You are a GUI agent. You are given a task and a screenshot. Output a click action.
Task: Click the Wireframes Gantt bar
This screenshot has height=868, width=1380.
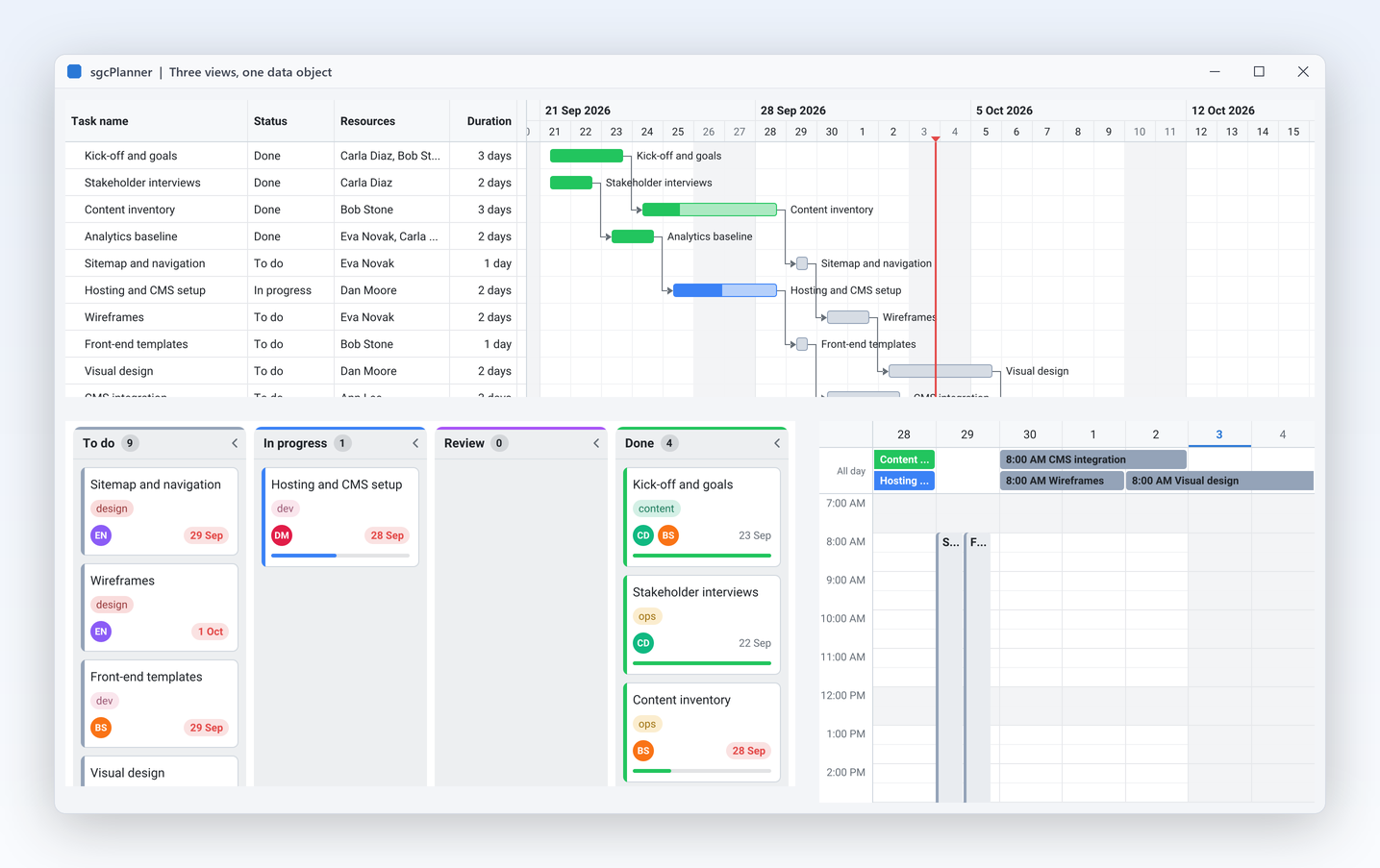(x=848, y=317)
